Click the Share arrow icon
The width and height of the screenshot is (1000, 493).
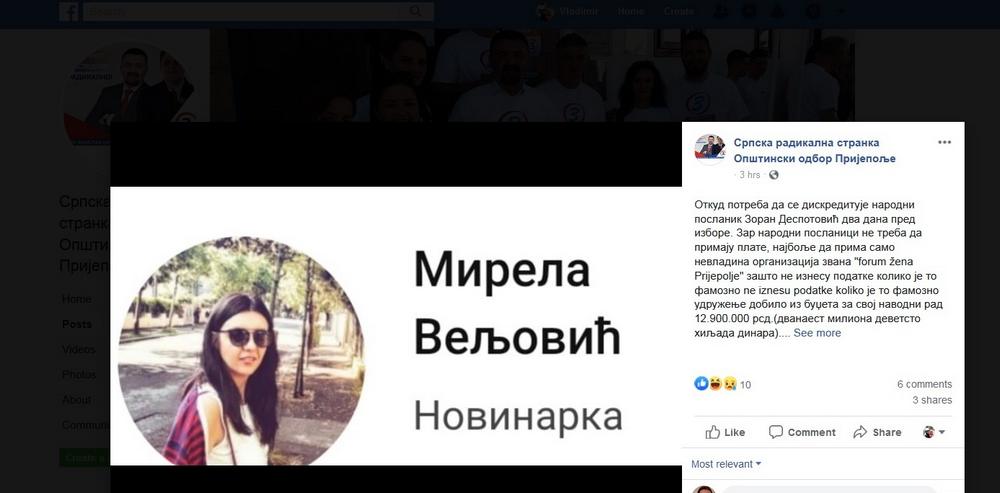tap(860, 432)
